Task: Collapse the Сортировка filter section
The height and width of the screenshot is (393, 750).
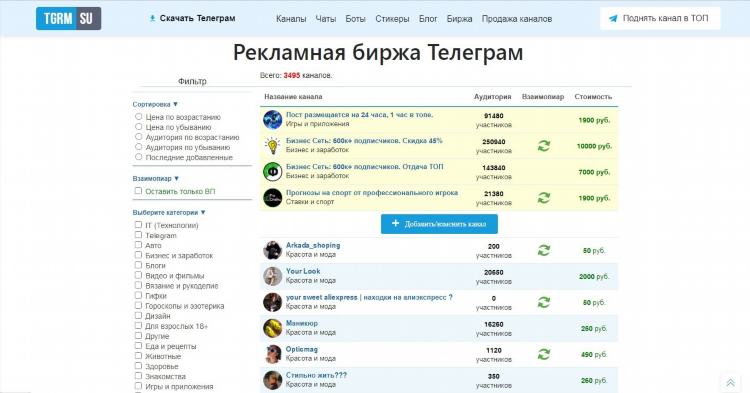Action: [x=155, y=104]
